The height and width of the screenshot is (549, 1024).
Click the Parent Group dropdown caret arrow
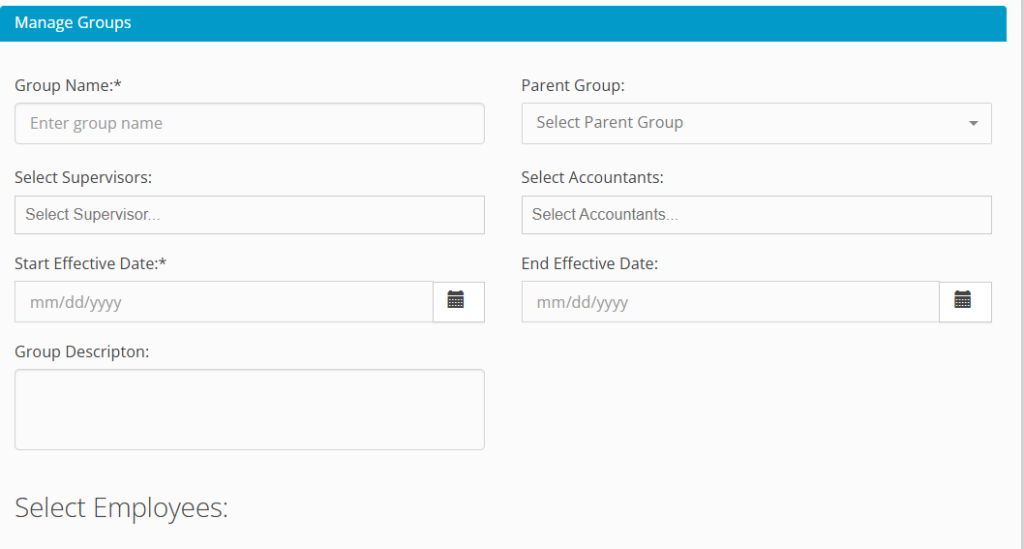click(x=973, y=123)
